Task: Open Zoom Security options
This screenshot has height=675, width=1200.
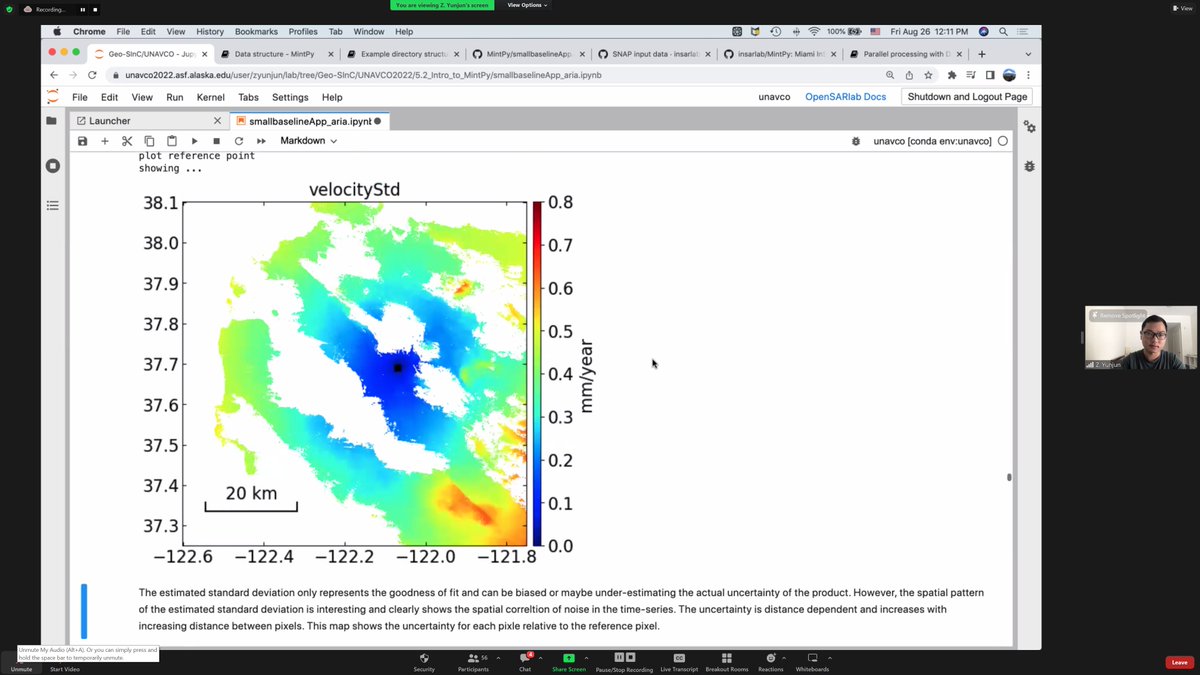Action: coord(424,662)
